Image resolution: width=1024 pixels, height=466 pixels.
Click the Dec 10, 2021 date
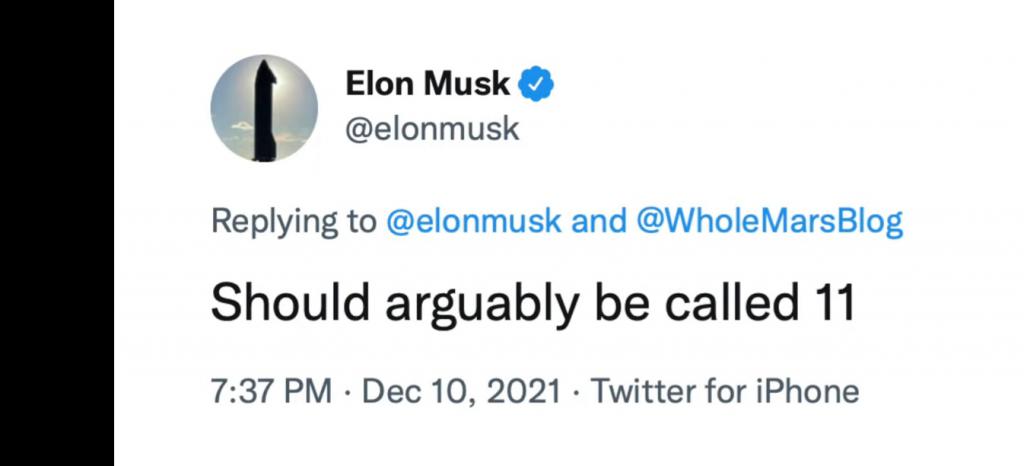tap(461, 392)
